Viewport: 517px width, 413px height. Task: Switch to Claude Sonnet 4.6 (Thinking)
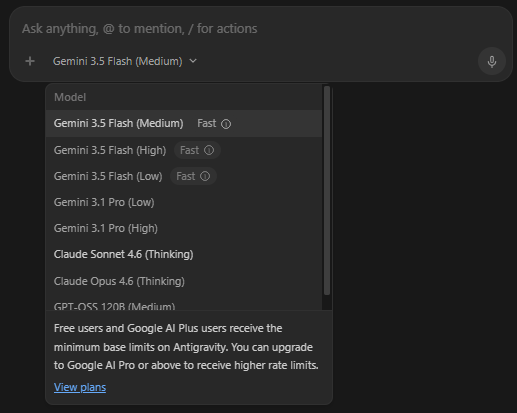[184, 254]
